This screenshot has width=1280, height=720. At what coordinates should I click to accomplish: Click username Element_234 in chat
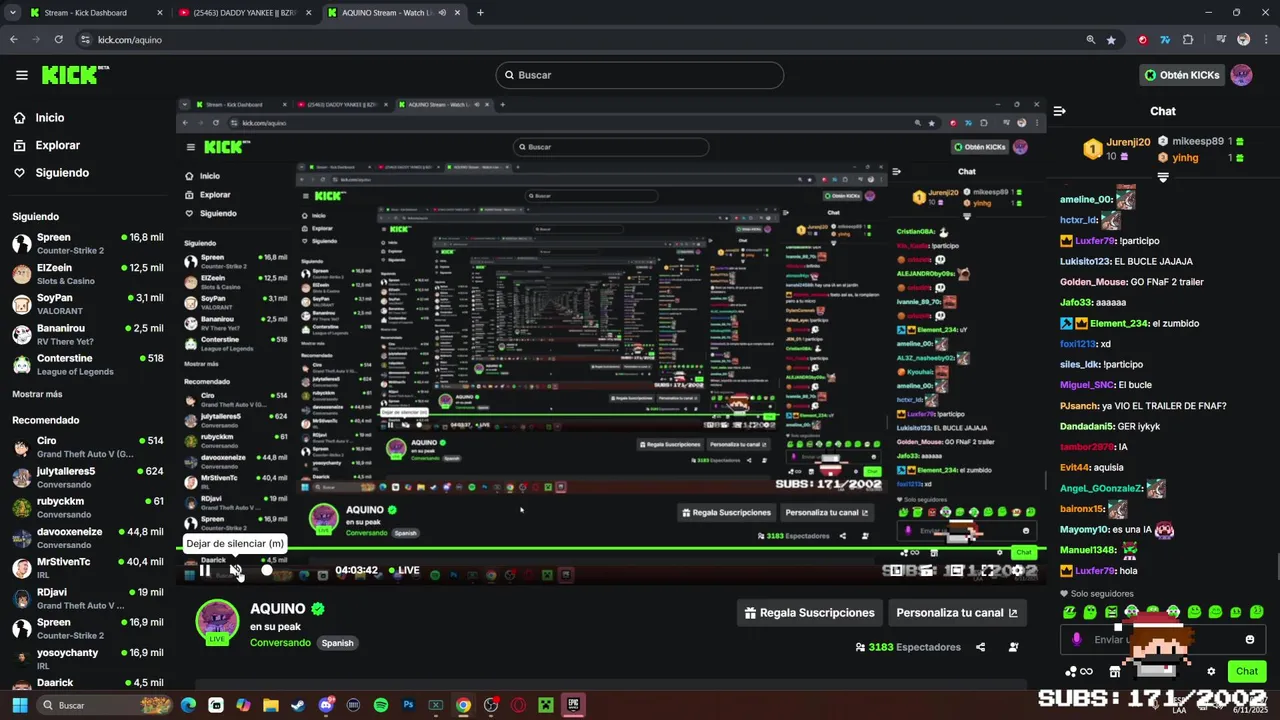pos(1119,323)
